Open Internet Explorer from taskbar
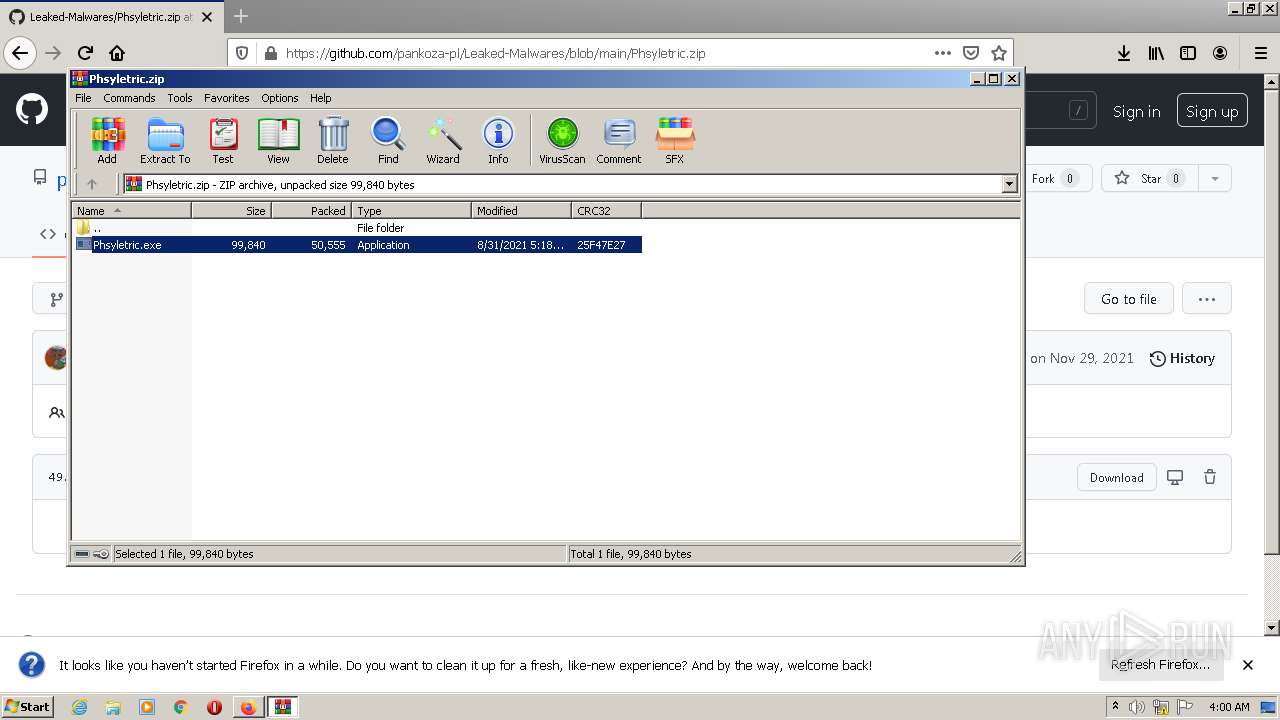The image size is (1280, 720). click(x=79, y=707)
